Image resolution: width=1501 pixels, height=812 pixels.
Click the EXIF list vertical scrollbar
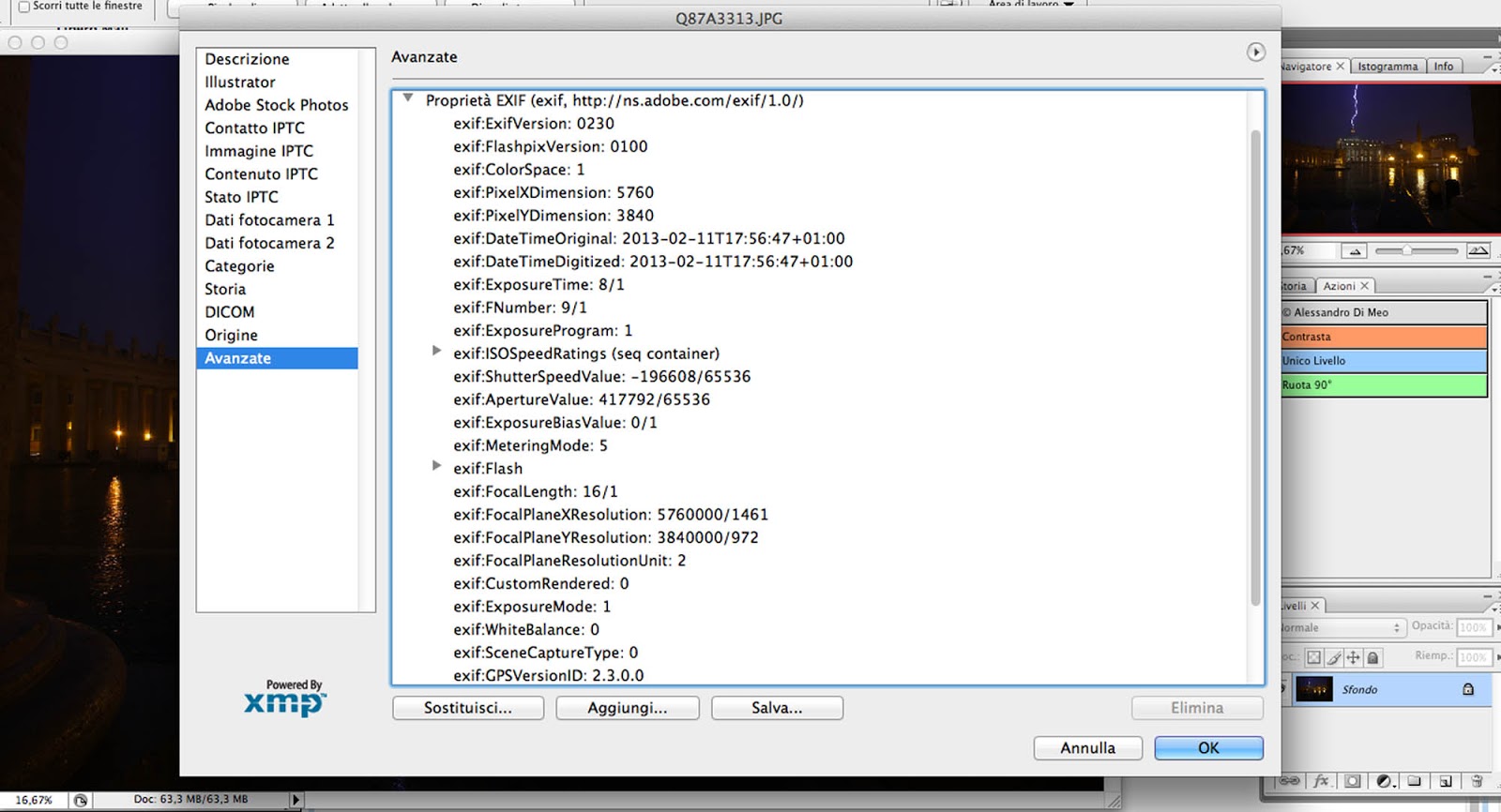point(1255,368)
